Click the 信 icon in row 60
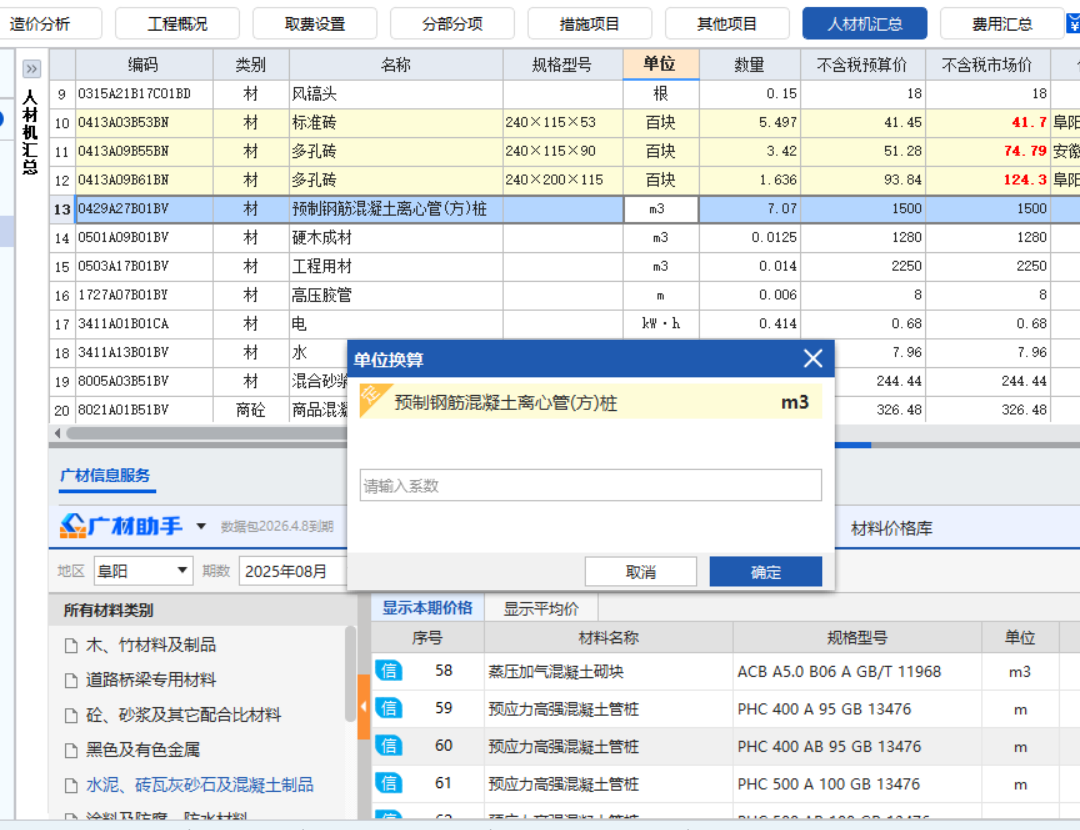Viewport: 1080px width, 830px height. pos(389,746)
